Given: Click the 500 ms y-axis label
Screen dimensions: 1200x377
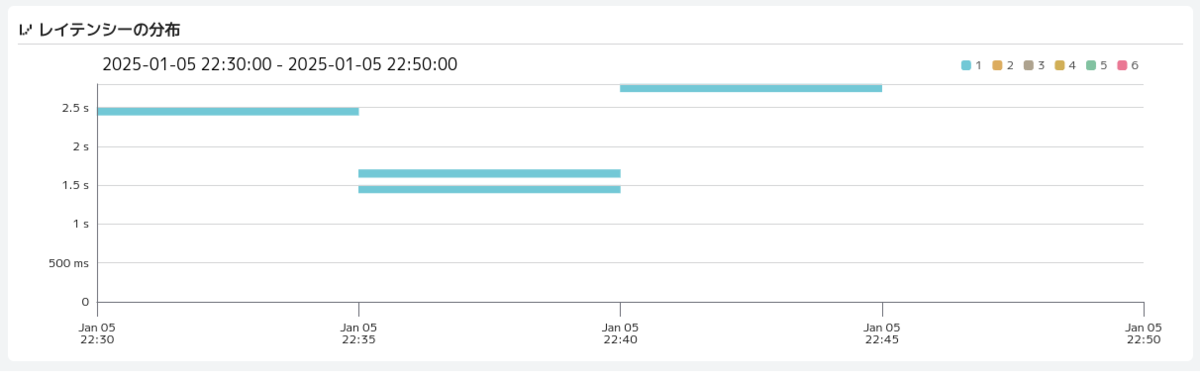Looking at the screenshot, I should pos(69,263).
